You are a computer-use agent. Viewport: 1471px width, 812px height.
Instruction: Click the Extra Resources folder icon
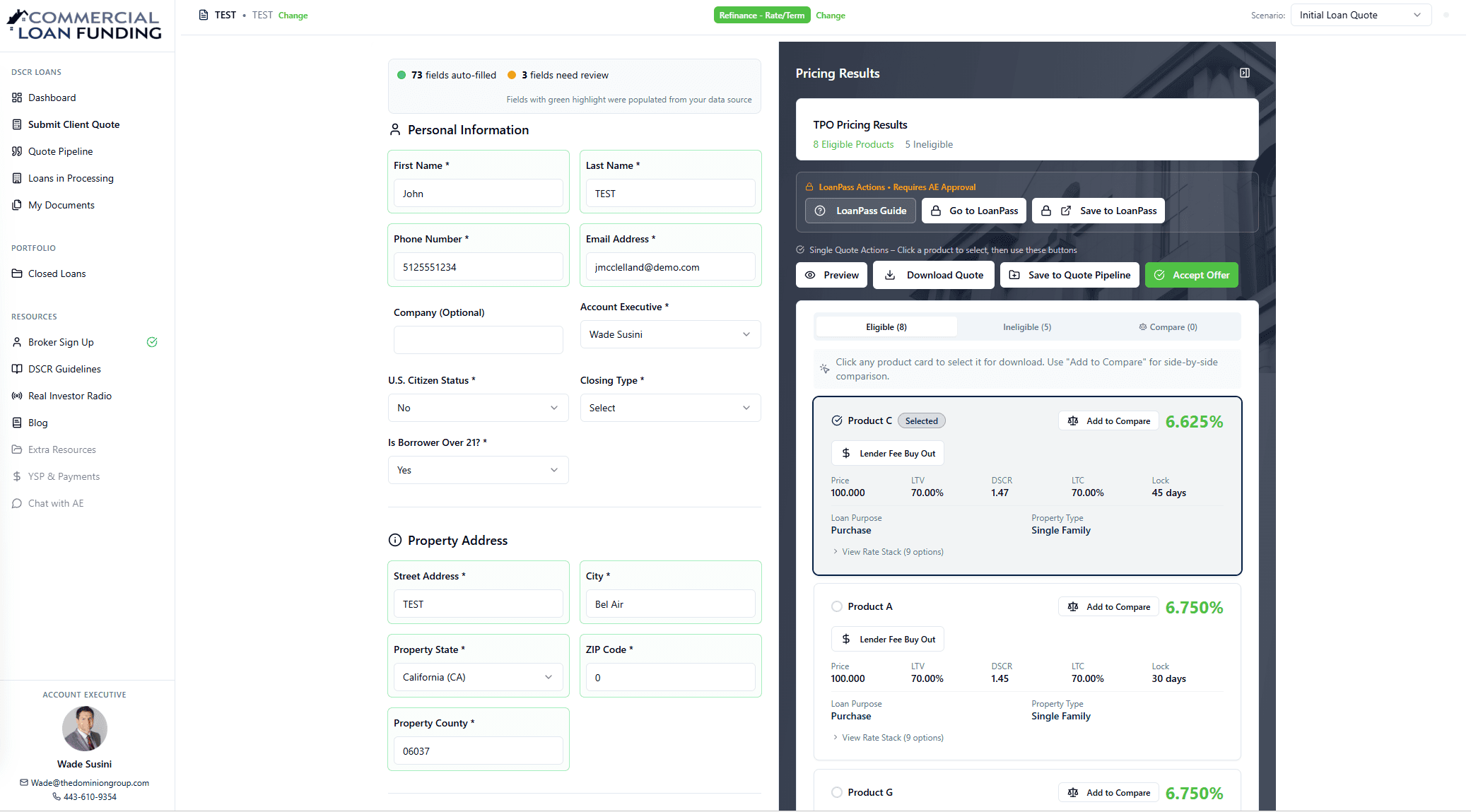click(x=17, y=449)
